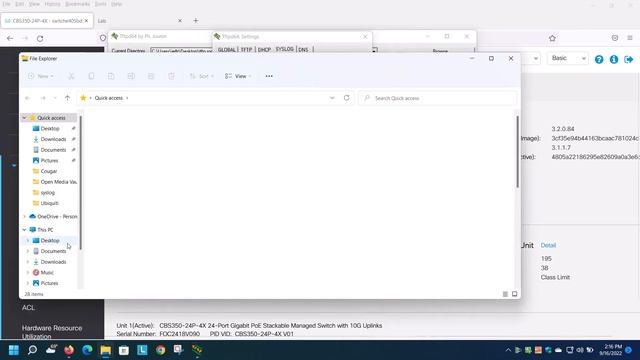Click the blue About info icon
Image resolution: width=640 pixels, height=360 pixels.
coord(614,60)
